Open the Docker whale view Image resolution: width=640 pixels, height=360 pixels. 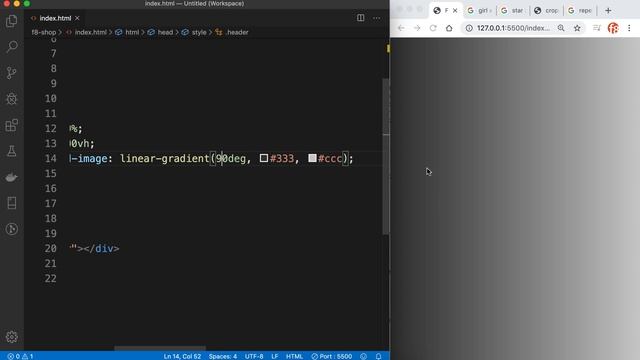(x=12, y=177)
